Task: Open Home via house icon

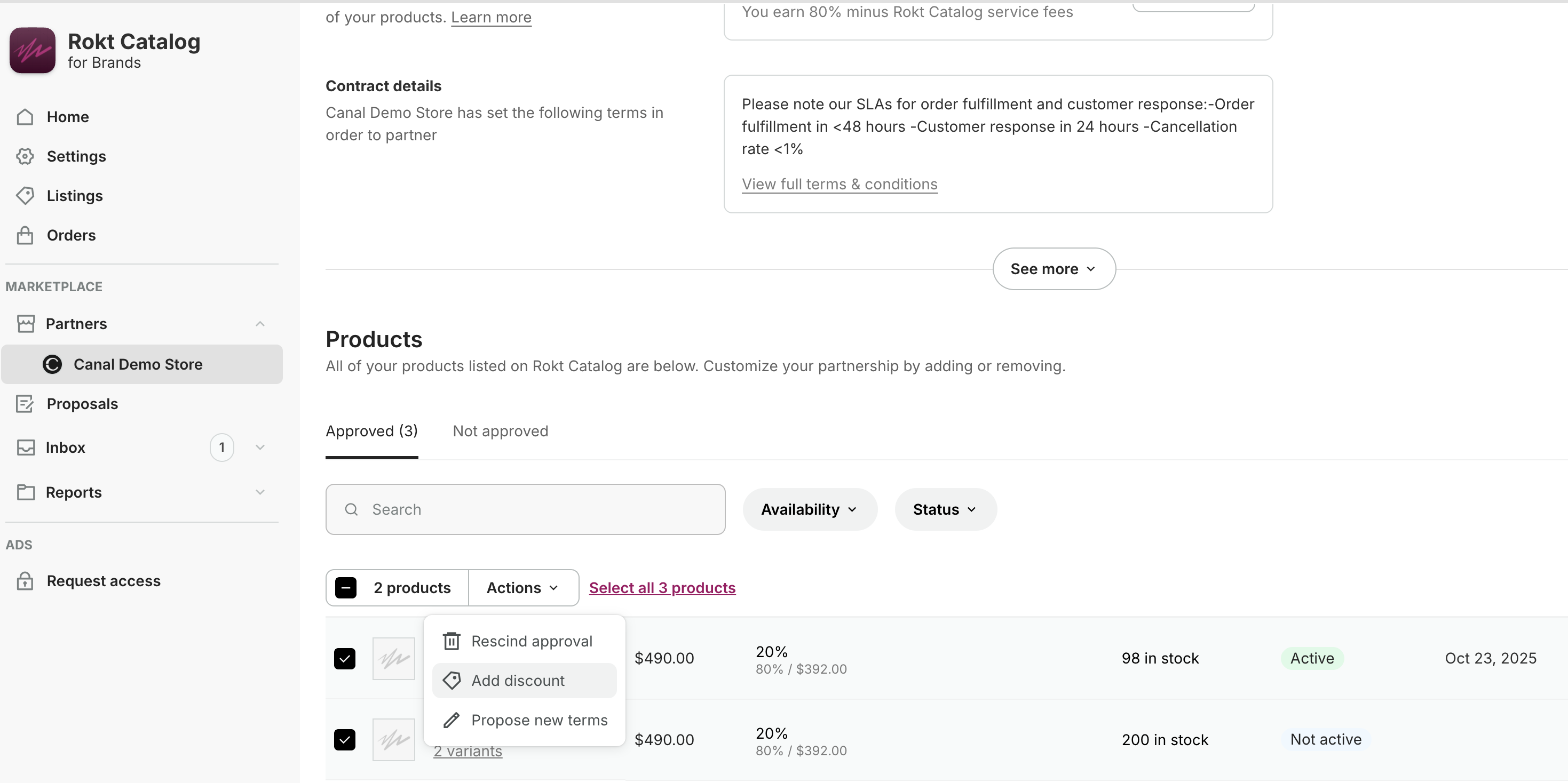Action: tap(25, 117)
